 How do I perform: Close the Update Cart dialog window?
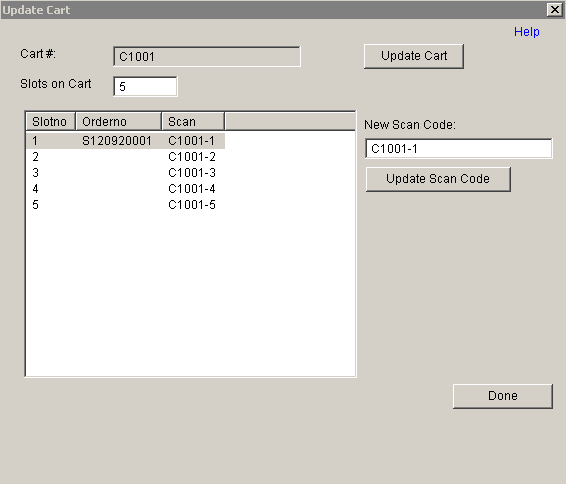554,10
